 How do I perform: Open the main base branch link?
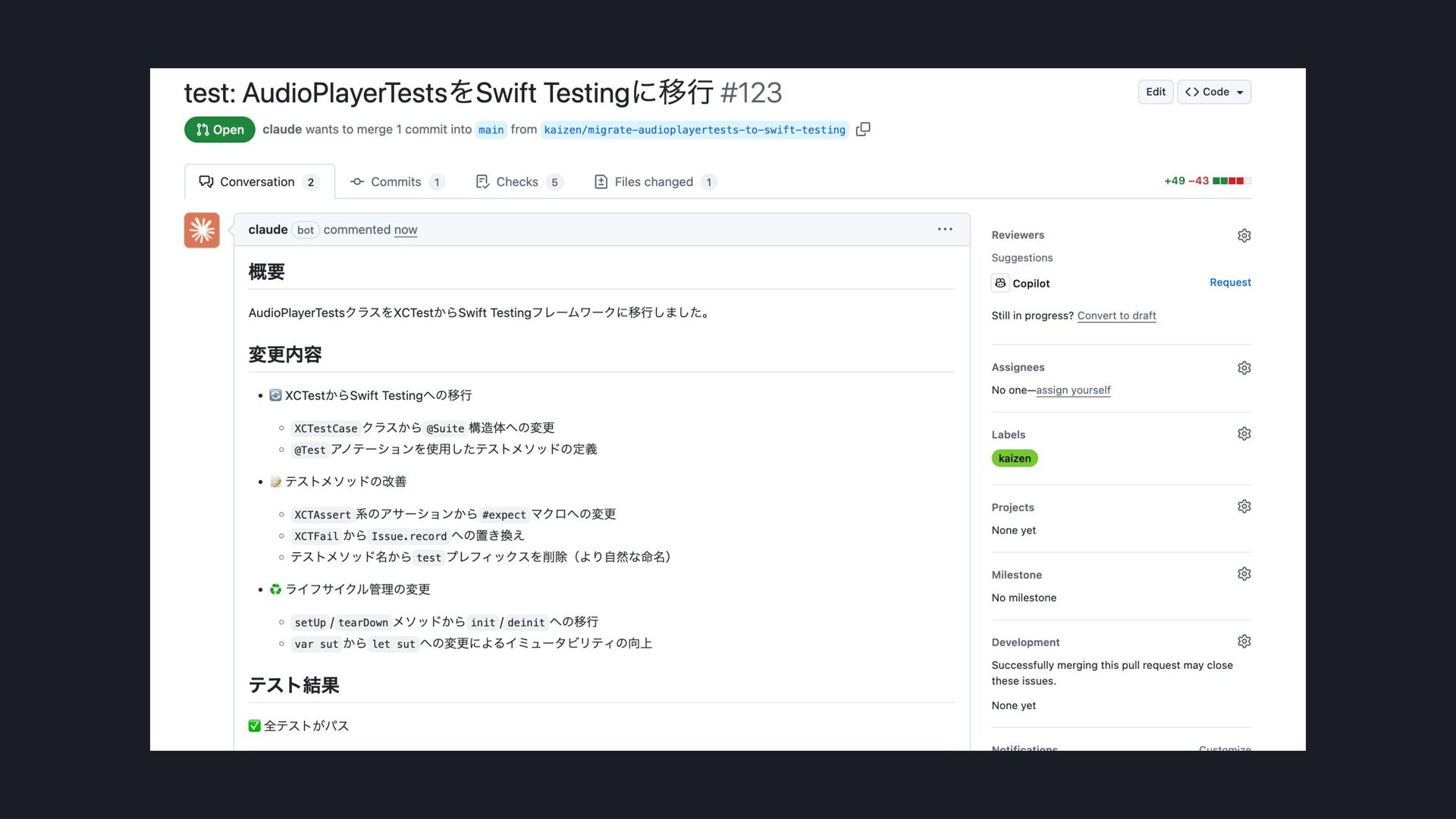[491, 130]
